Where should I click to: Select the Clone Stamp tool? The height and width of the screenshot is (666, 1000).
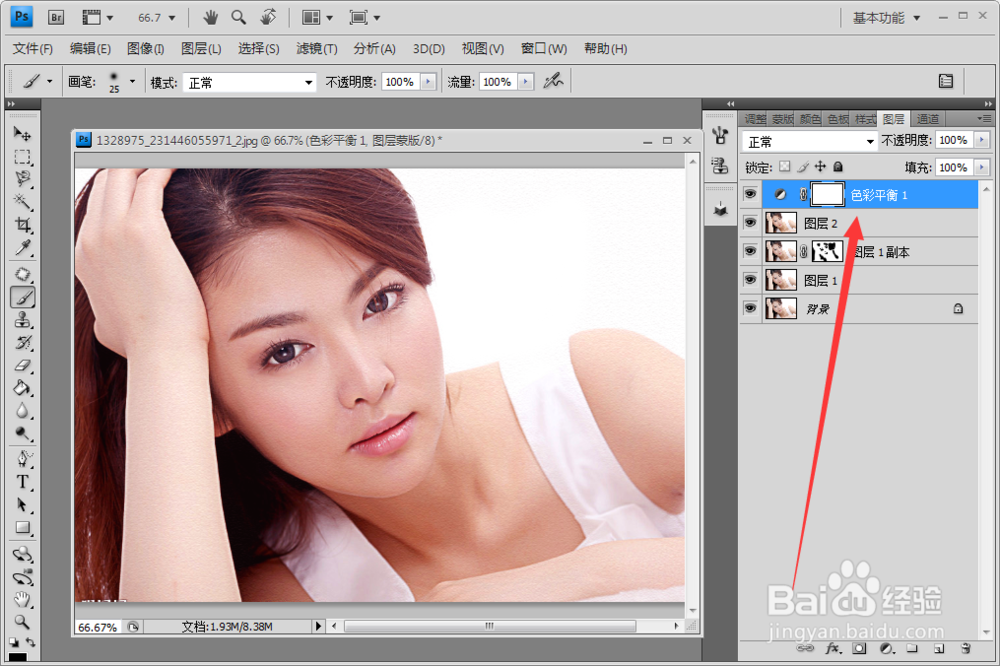[x=22, y=320]
